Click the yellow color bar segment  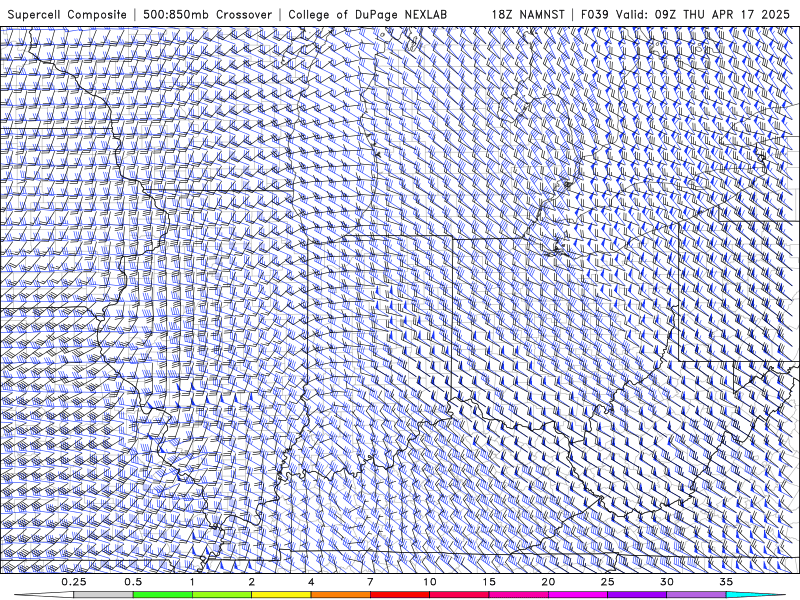pyautogui.click(x=281, y=594)
